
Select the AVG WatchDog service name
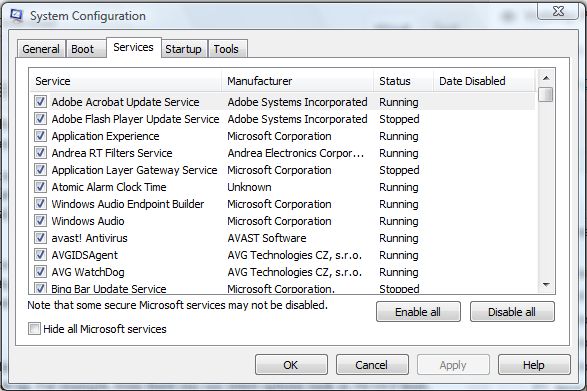click(88, 272)
